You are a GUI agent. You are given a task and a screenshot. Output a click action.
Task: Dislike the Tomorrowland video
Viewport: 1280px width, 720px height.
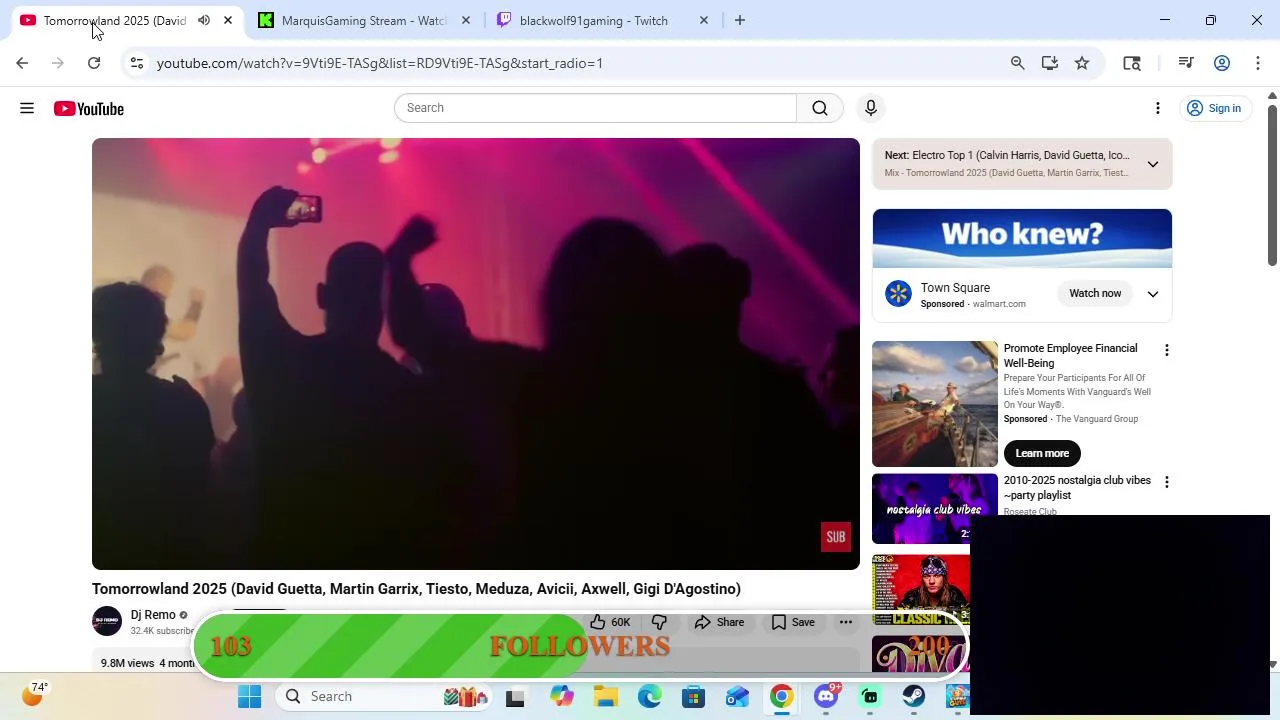click(660, 622)
